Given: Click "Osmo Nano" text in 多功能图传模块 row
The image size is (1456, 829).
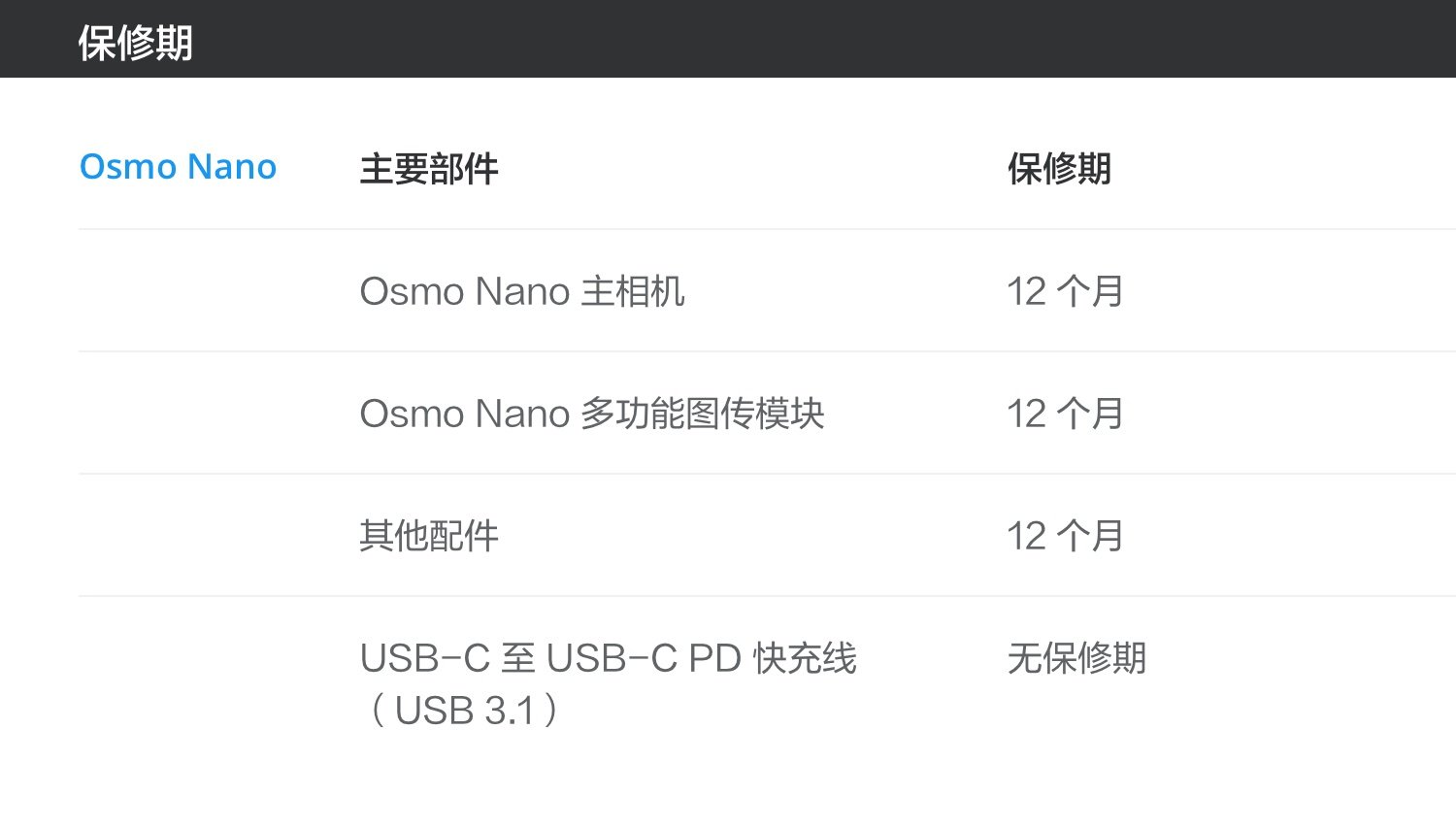Looking at the screenshot, I should click(x=464, y=414).
